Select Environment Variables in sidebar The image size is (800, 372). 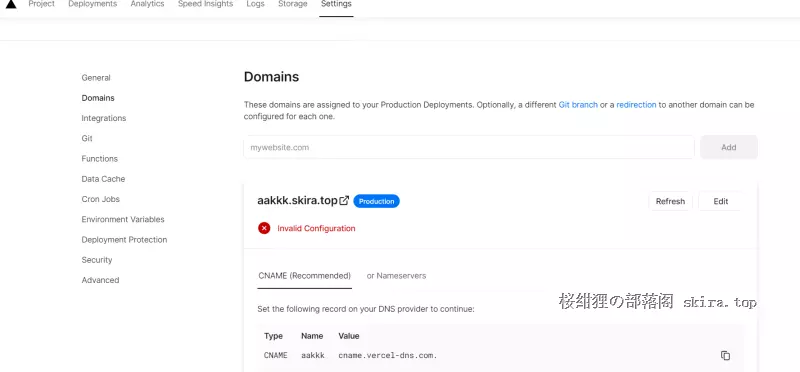(123, 219)
